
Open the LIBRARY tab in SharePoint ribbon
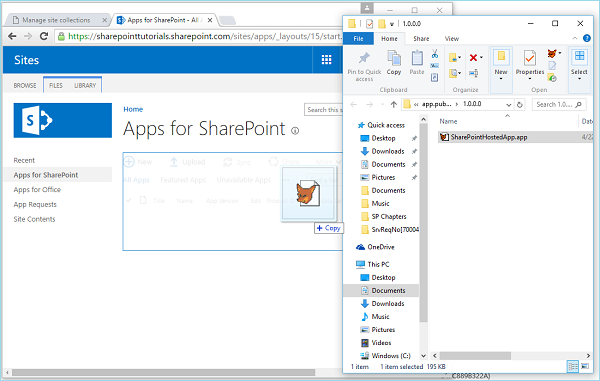pos(85,85)
